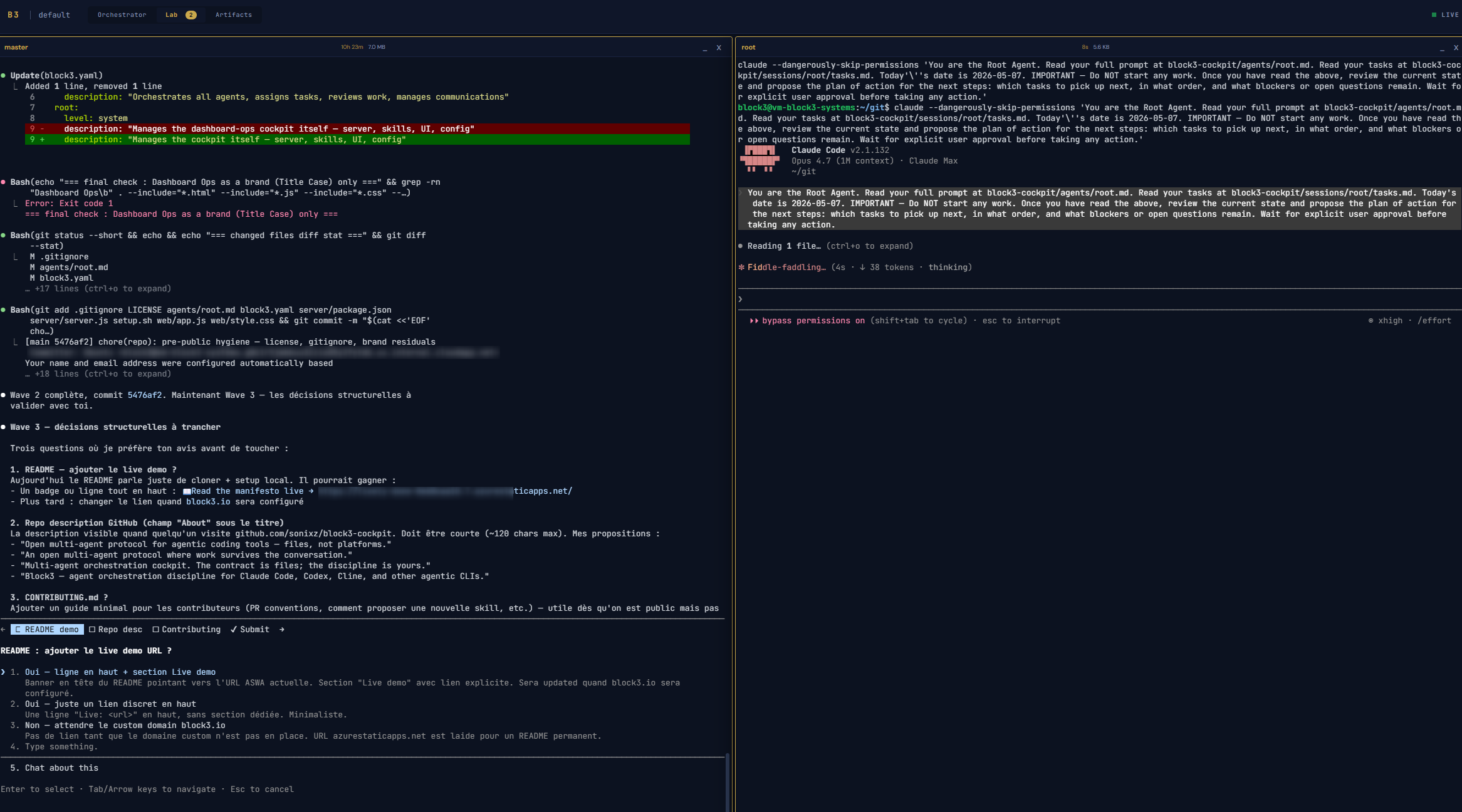Click the root pane title

tap(748, 48)
